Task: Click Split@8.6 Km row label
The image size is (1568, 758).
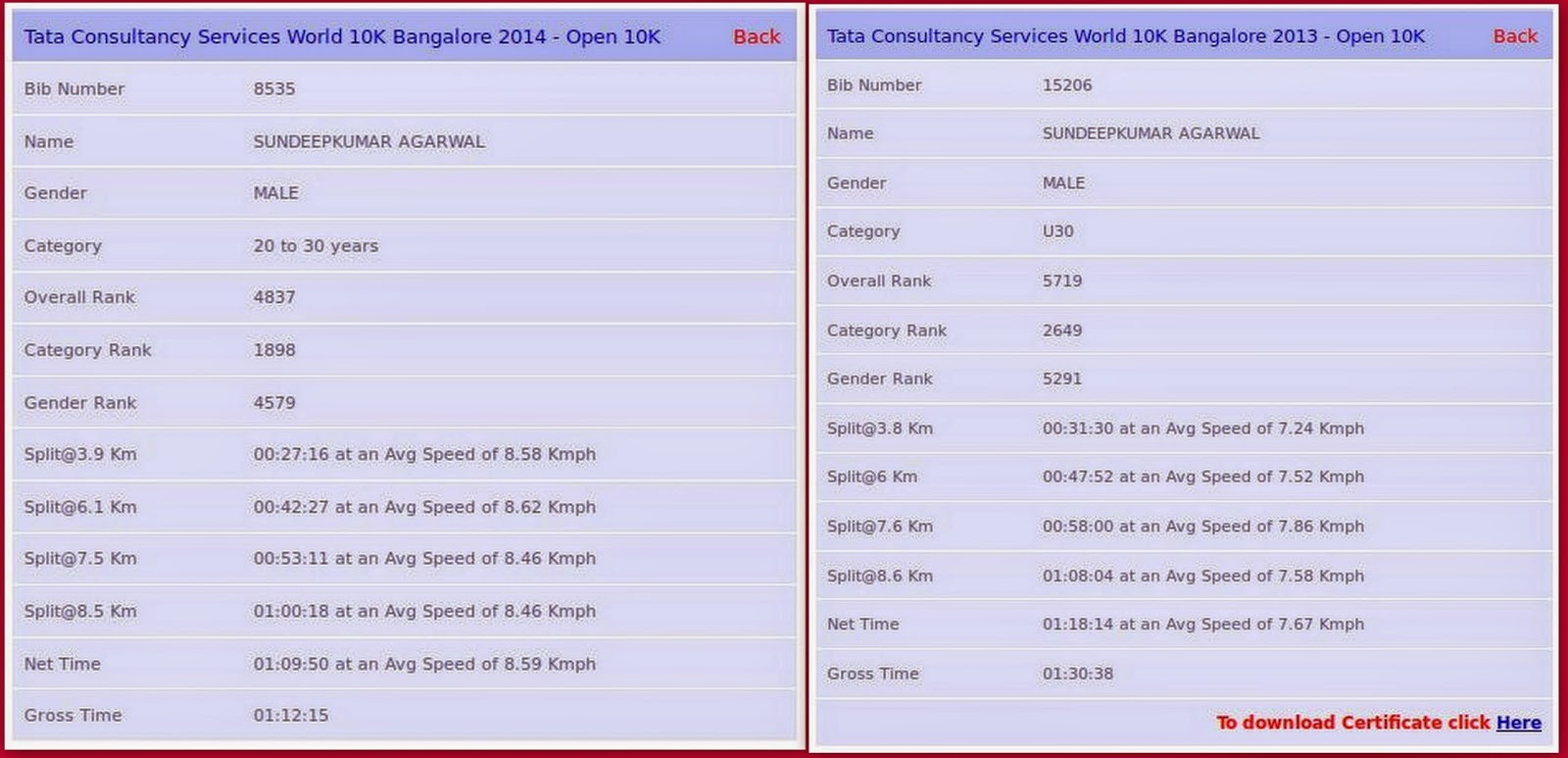Action: pyautogui.click(x=880, y=576)
